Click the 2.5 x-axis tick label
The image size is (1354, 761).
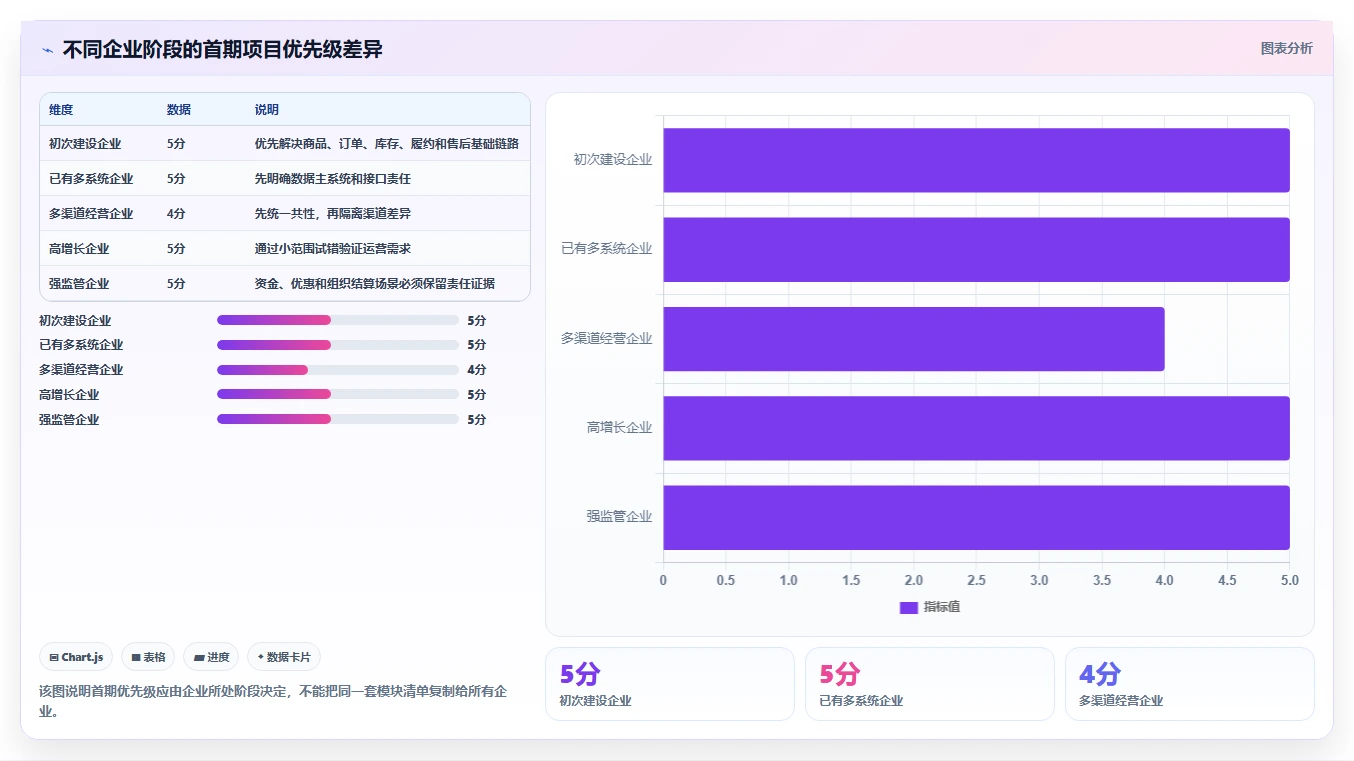click(976, 580)
